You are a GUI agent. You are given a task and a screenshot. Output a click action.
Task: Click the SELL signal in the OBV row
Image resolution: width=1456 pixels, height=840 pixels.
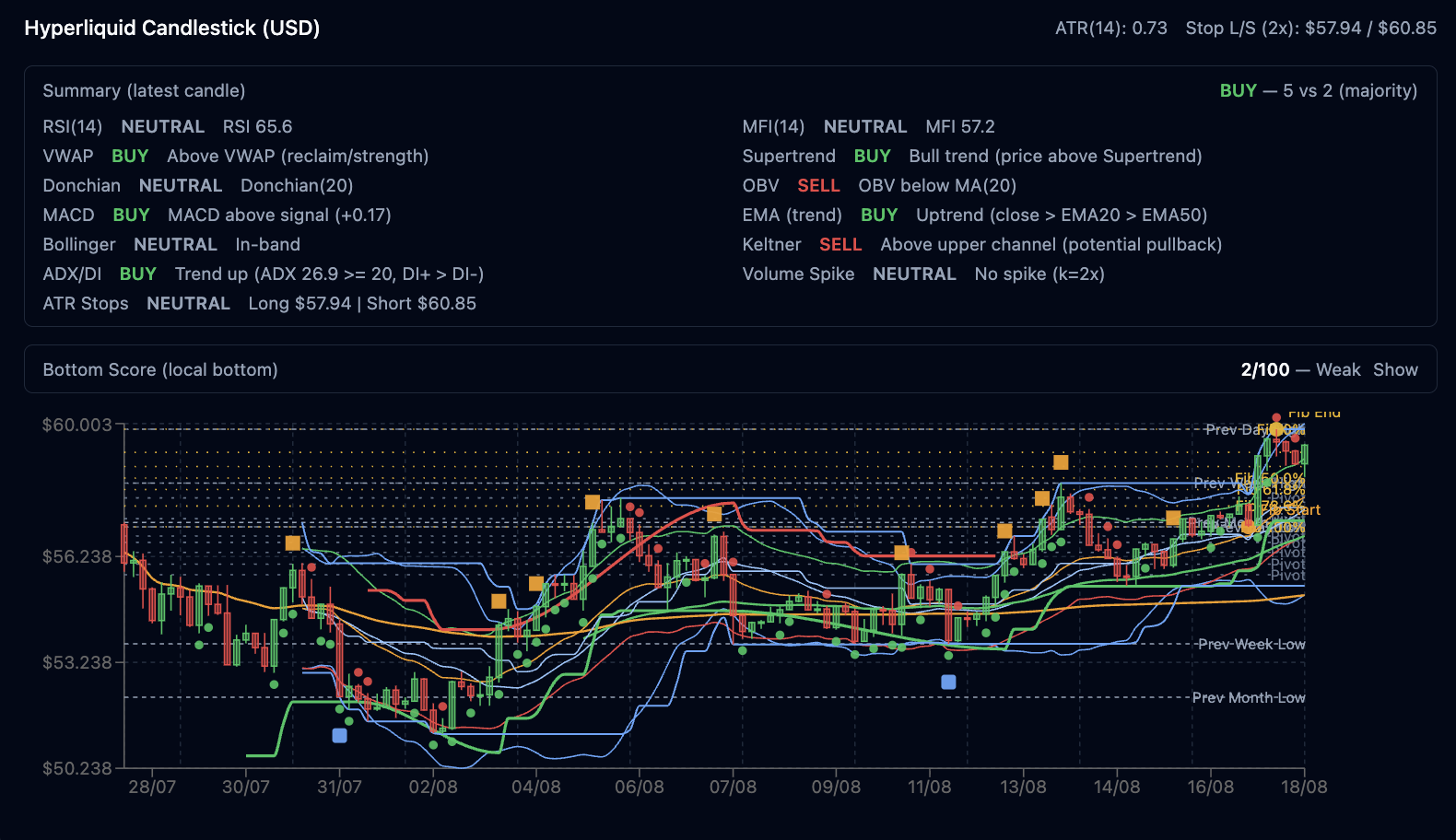coord(818,185)
